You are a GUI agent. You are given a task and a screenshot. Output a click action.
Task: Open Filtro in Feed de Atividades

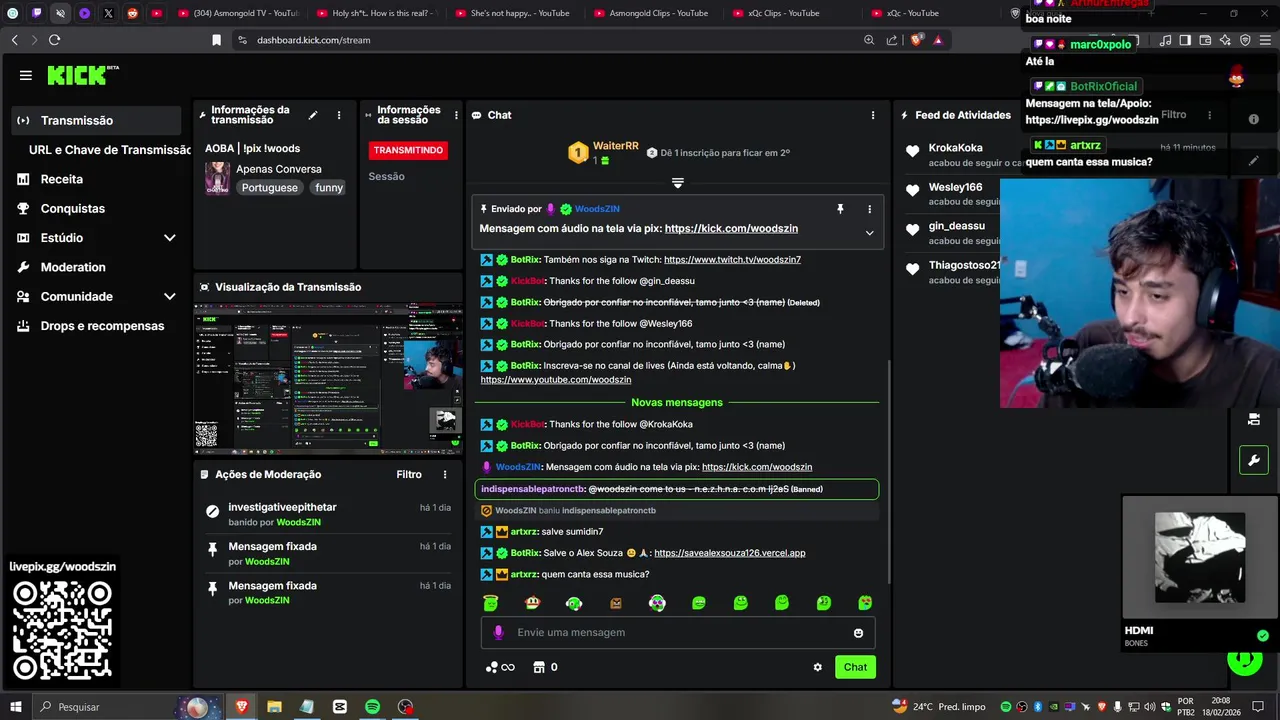click(x=1174, y=115)
